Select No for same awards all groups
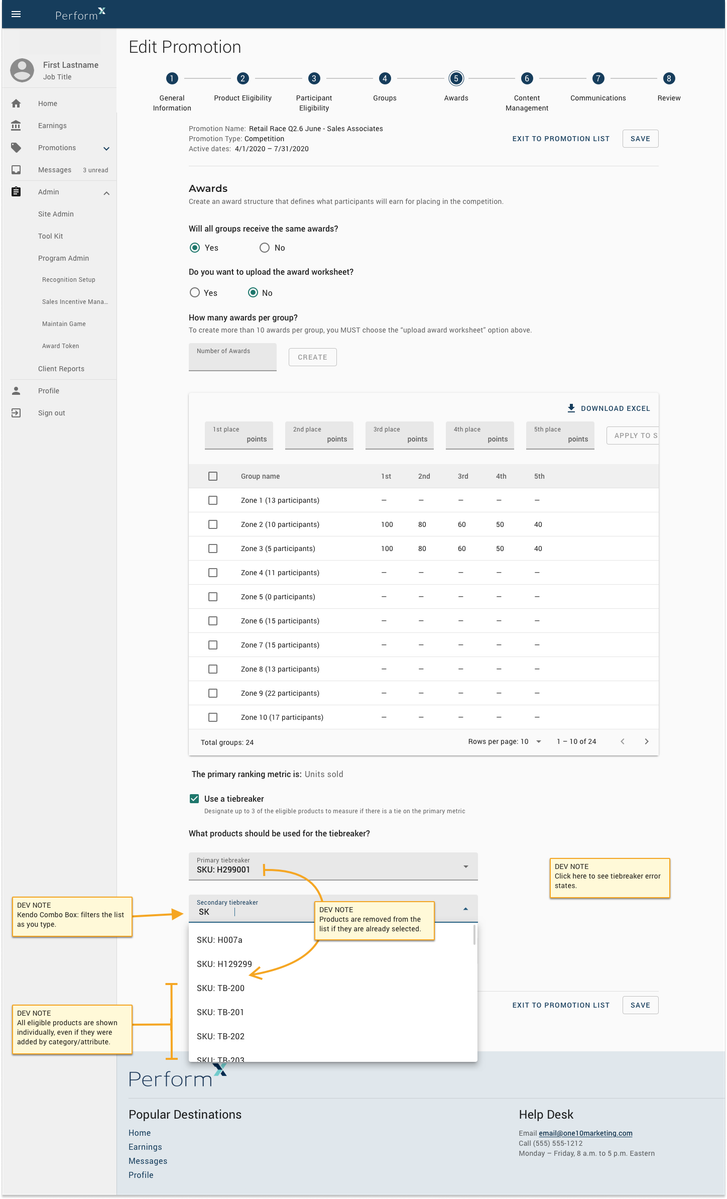This screenshot has height=1199, width=727. (x=265, y=248)
